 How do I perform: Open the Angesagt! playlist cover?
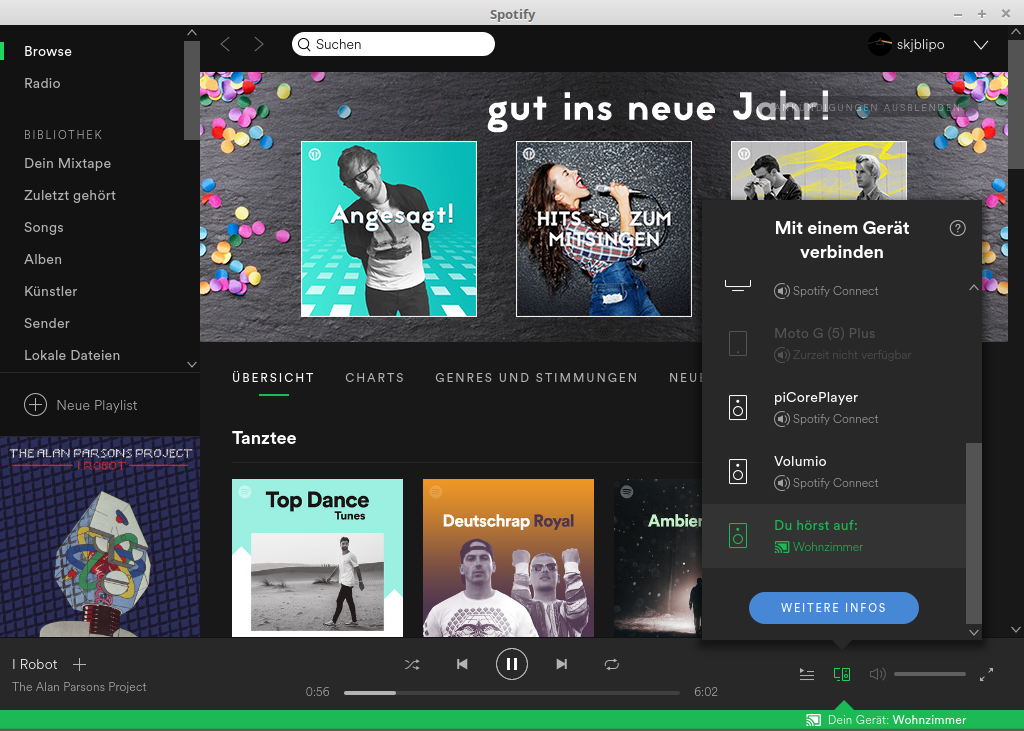click(389, 229)
